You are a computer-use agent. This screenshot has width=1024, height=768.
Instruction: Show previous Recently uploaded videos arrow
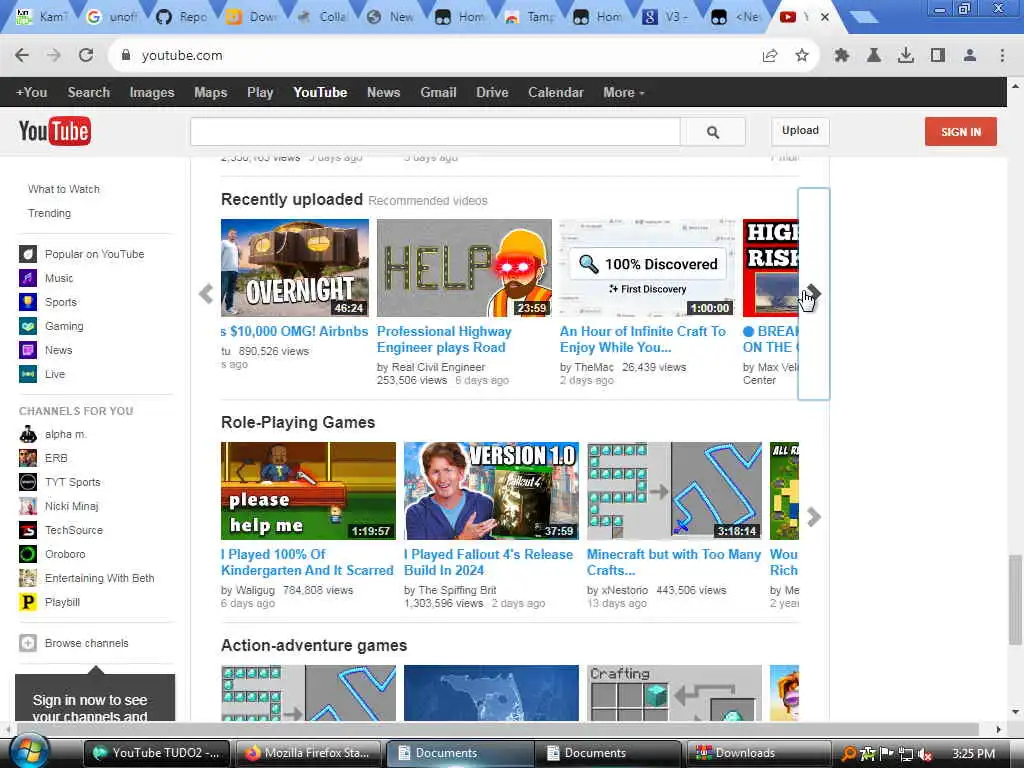(x=206, y=294)
